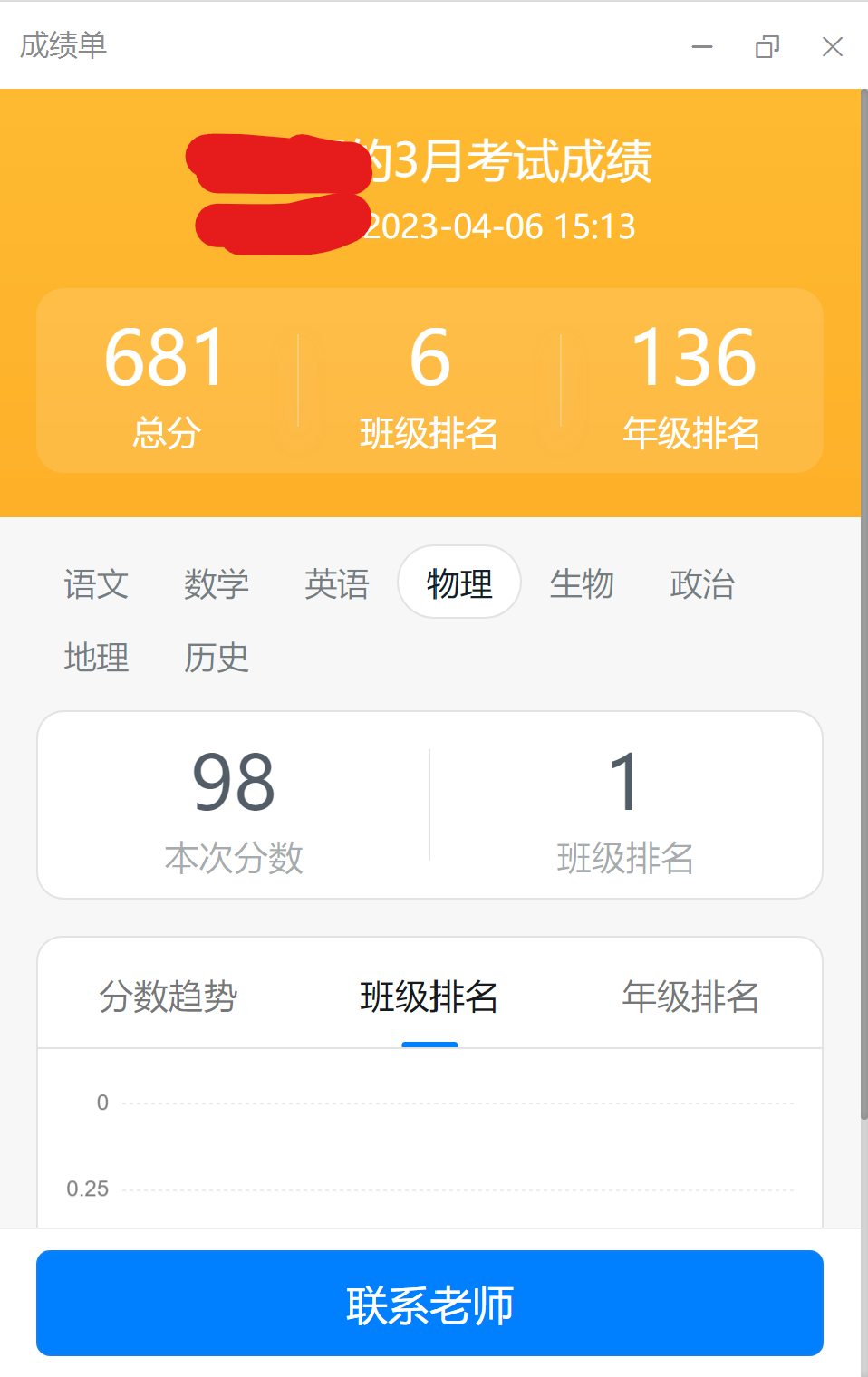View the 年级排名 chart tab
The height and width of the screenshot is (1377, 868).
(x=690, y=996)
